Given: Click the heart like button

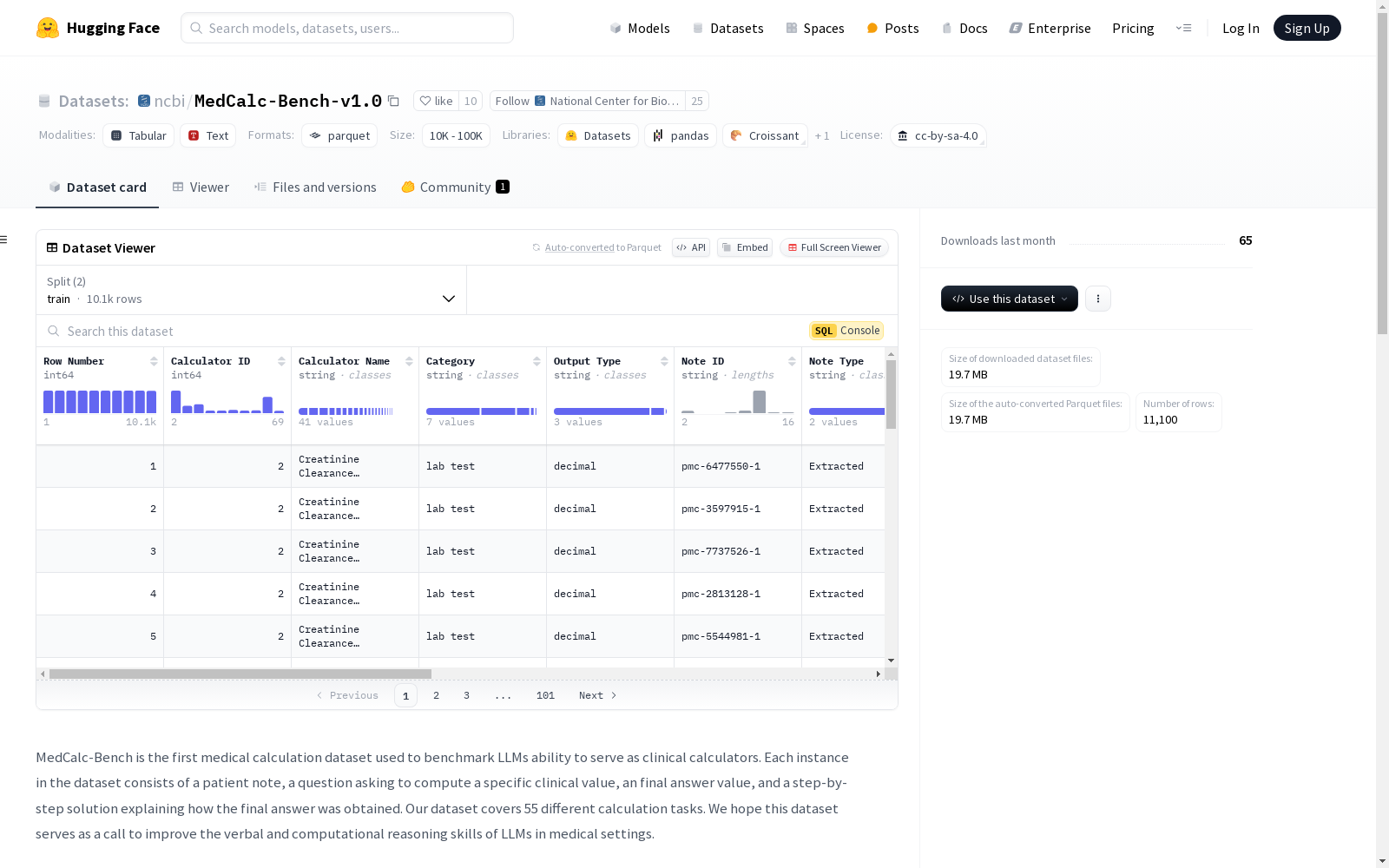Looking at the screenshot, I should 436,101.
